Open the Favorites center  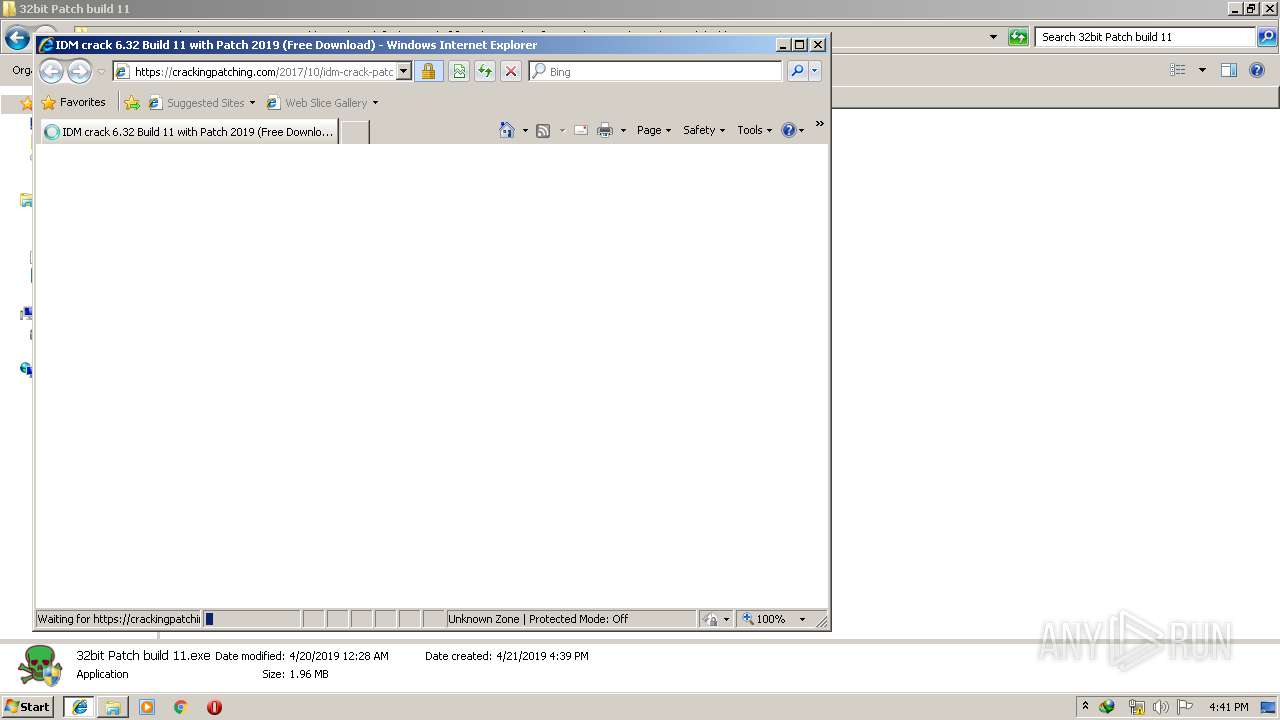point(73,102)
